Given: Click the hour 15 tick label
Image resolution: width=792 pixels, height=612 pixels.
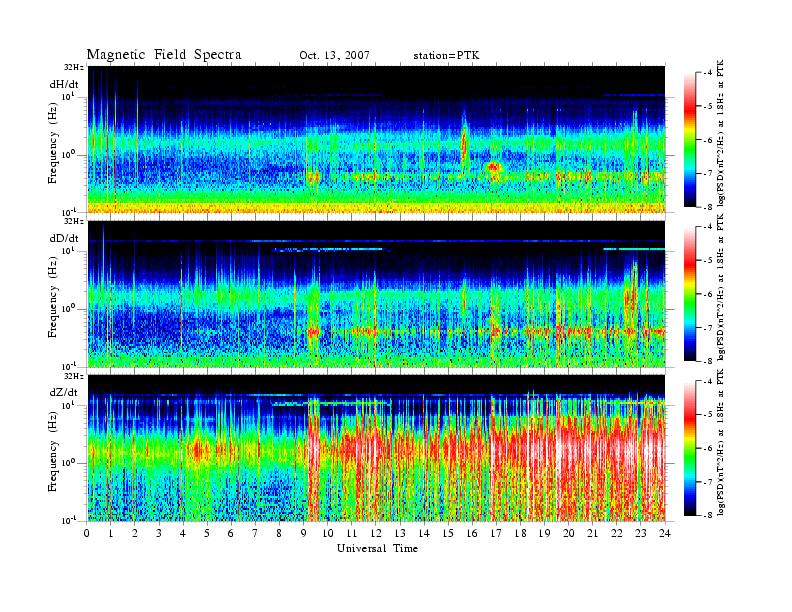Looking at the screenshot, I should [448, 533].
